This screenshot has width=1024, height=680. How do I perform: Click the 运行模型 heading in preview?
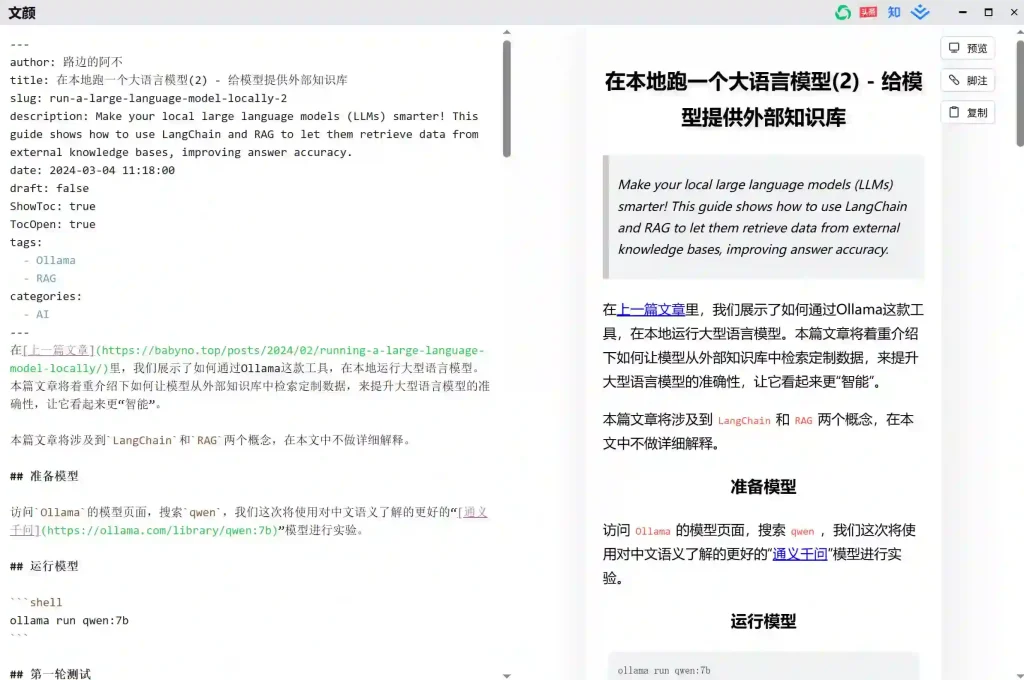[x=763, y=621]
